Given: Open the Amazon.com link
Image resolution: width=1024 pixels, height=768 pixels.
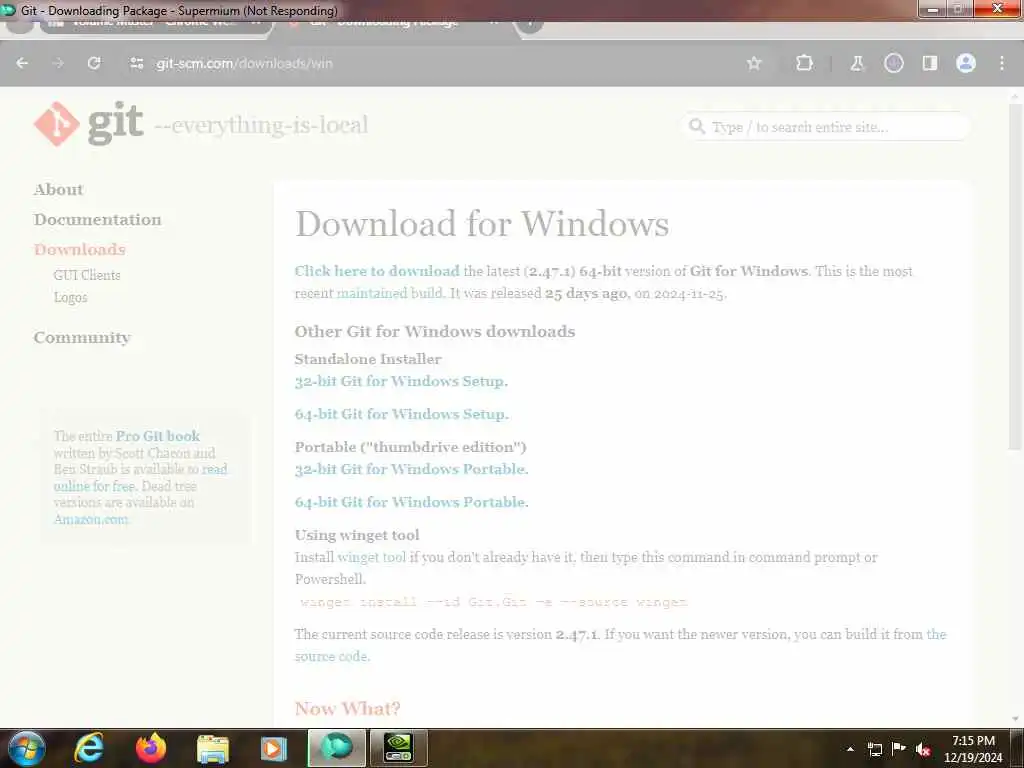Looking at the screenshot, I should (x=91, y=519).
